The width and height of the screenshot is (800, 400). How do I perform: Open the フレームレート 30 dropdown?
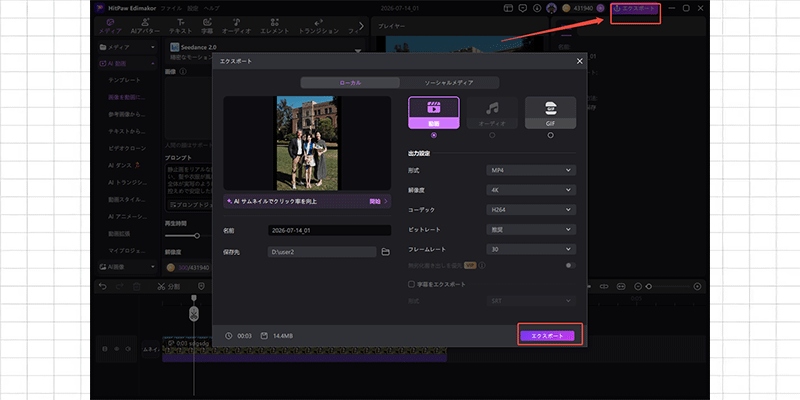pyautogui.click(x=531, y=249)
